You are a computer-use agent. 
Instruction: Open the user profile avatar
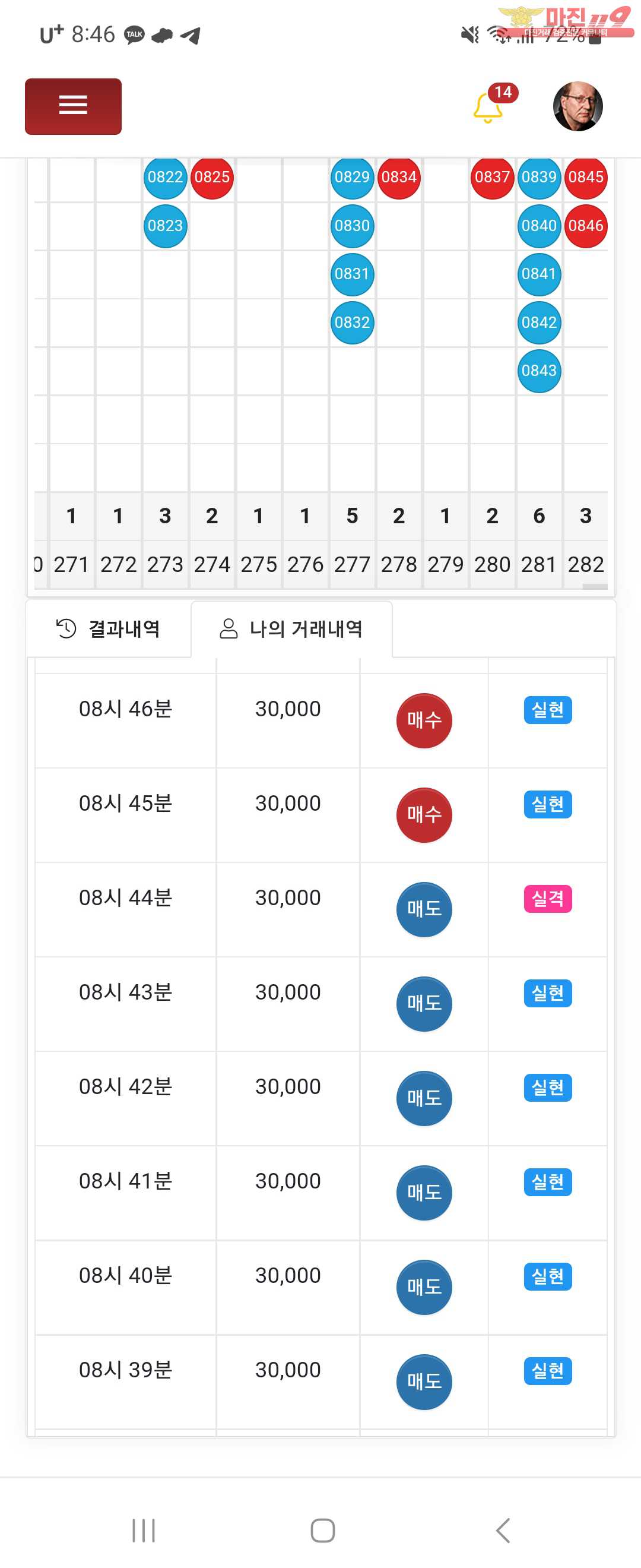[x=577, y=106]
